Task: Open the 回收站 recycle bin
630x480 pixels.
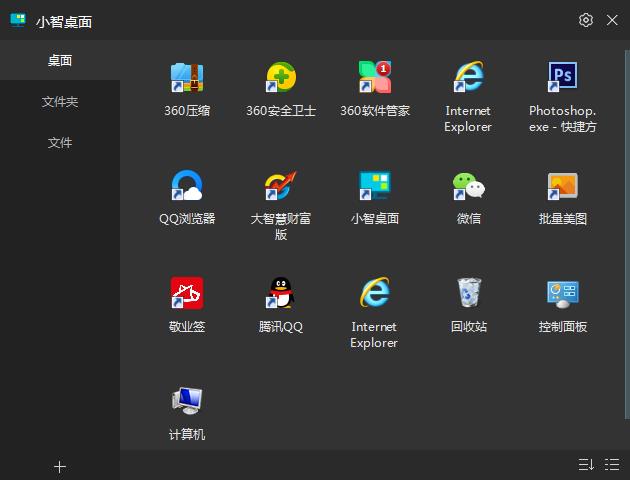Action: 468,294
